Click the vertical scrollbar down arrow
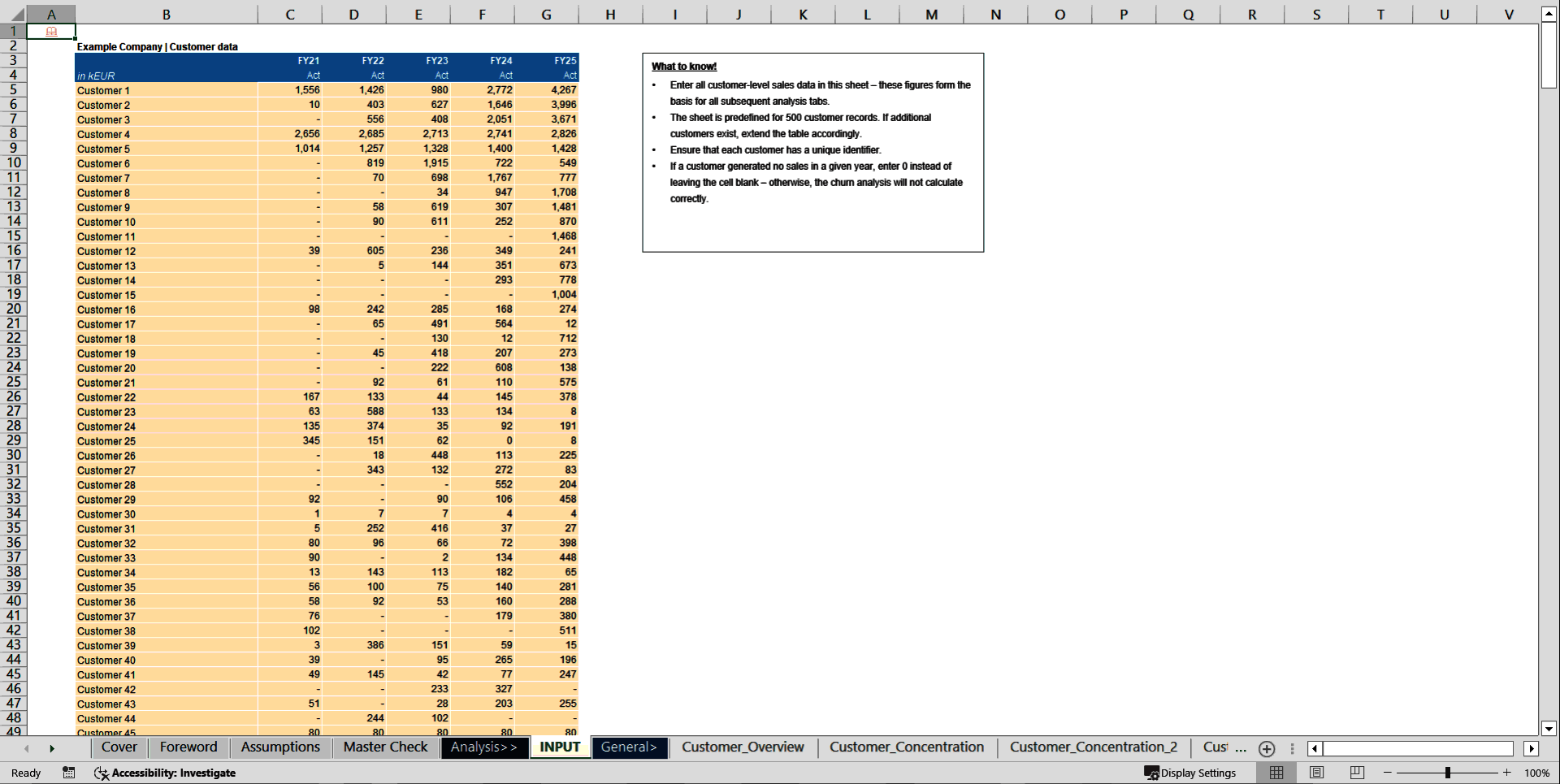 pos(1549,729)
